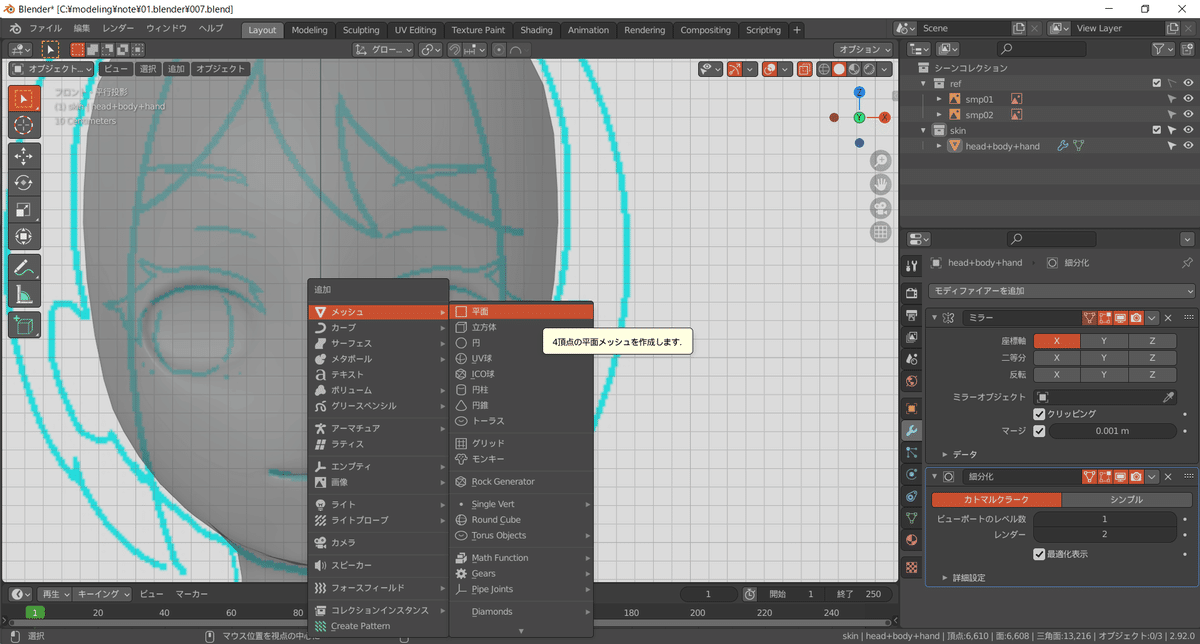Open the オプション dropdown
The image size is (1200, 644).
[863, 49]
